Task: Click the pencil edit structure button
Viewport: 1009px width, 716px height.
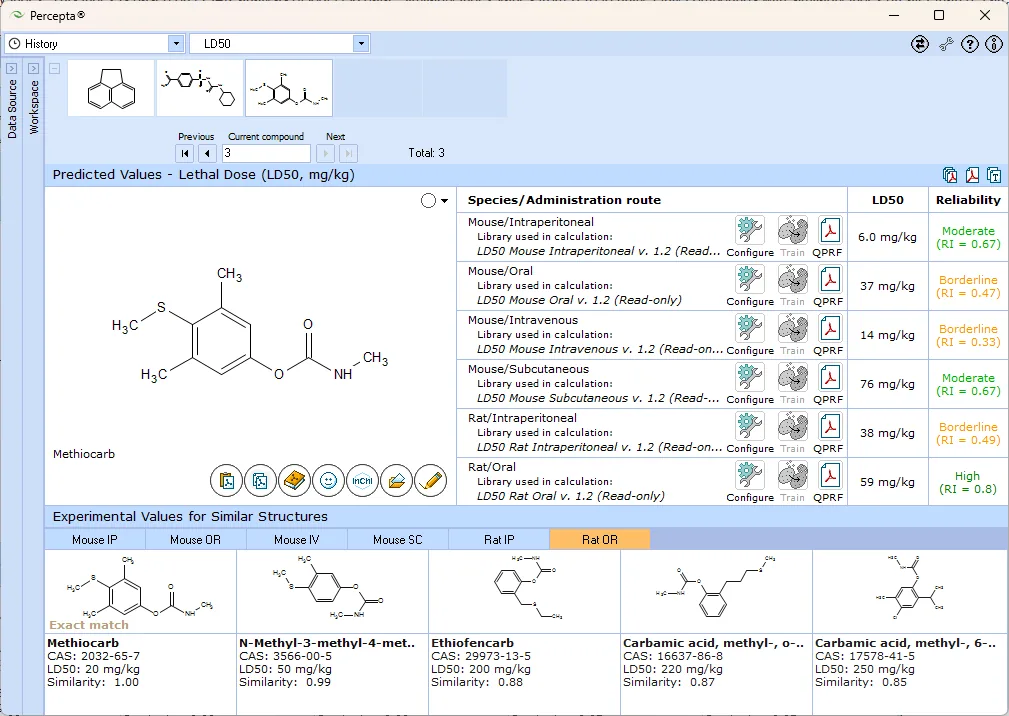Action: coord(430,481)
